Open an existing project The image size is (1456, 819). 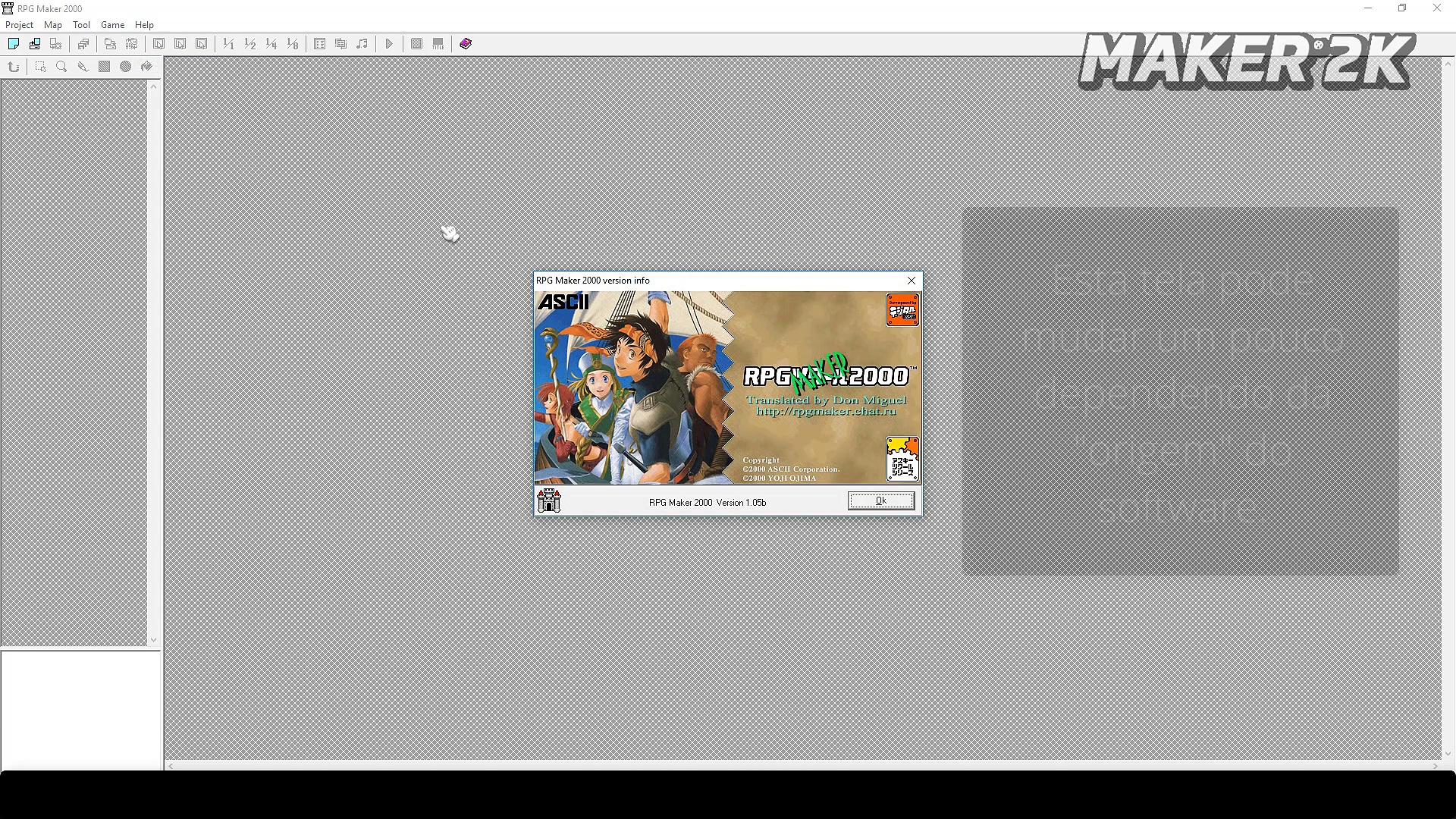click(x=35, y=43)
